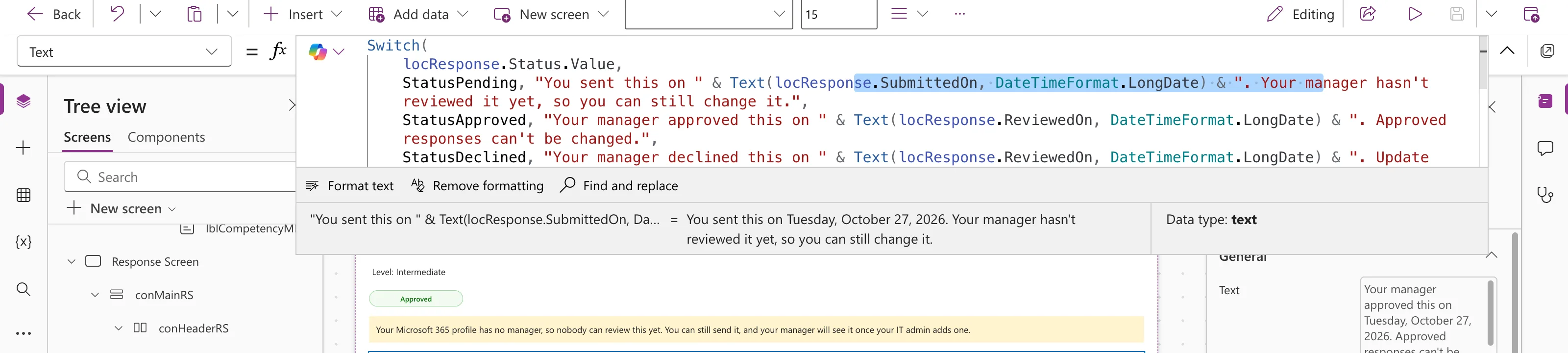The height and width of the screenshot is (353, 1568).
Task: Click the tree view Search field
Action: tap(180, 176)
